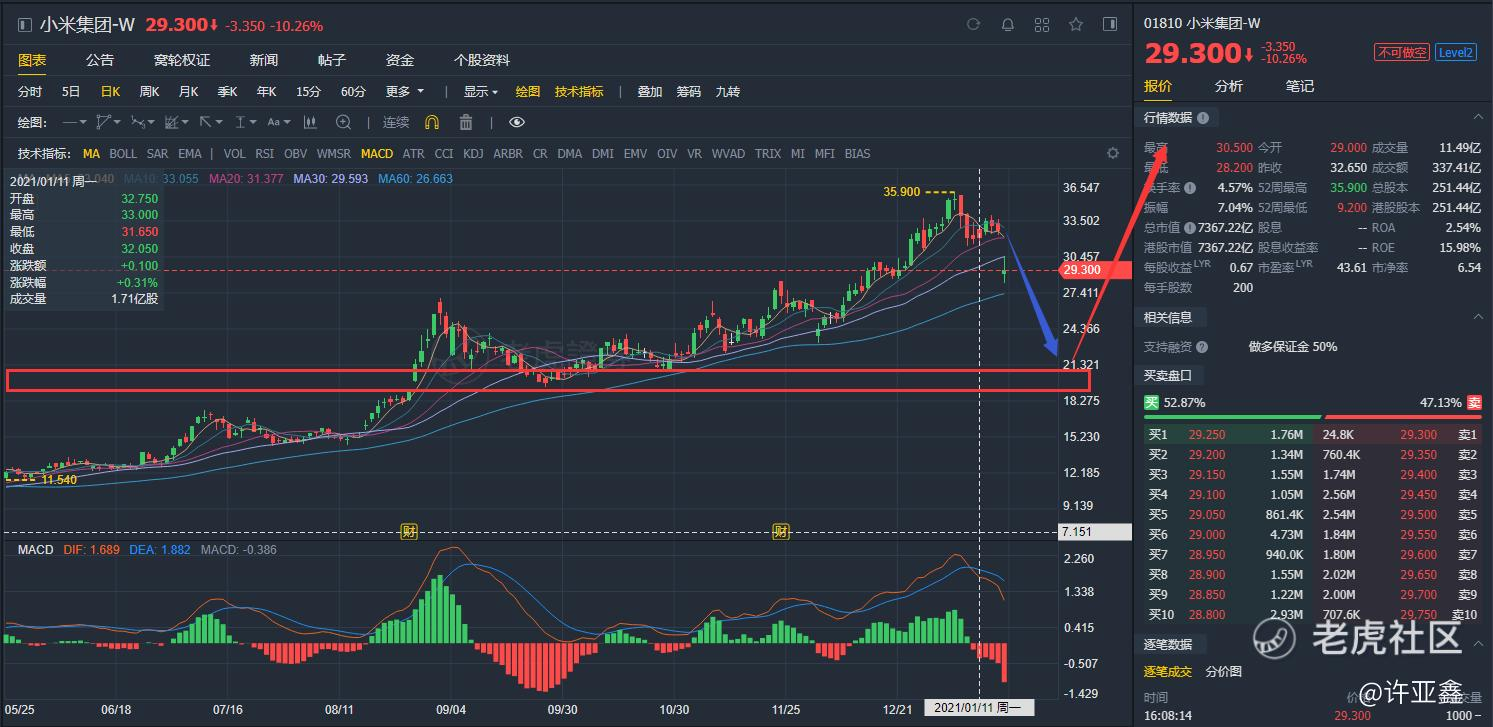The width and height of the screenshot is (1493, 727).
Task: Collapse the 逐笔数据 section
Action: tap(1480, 645)
